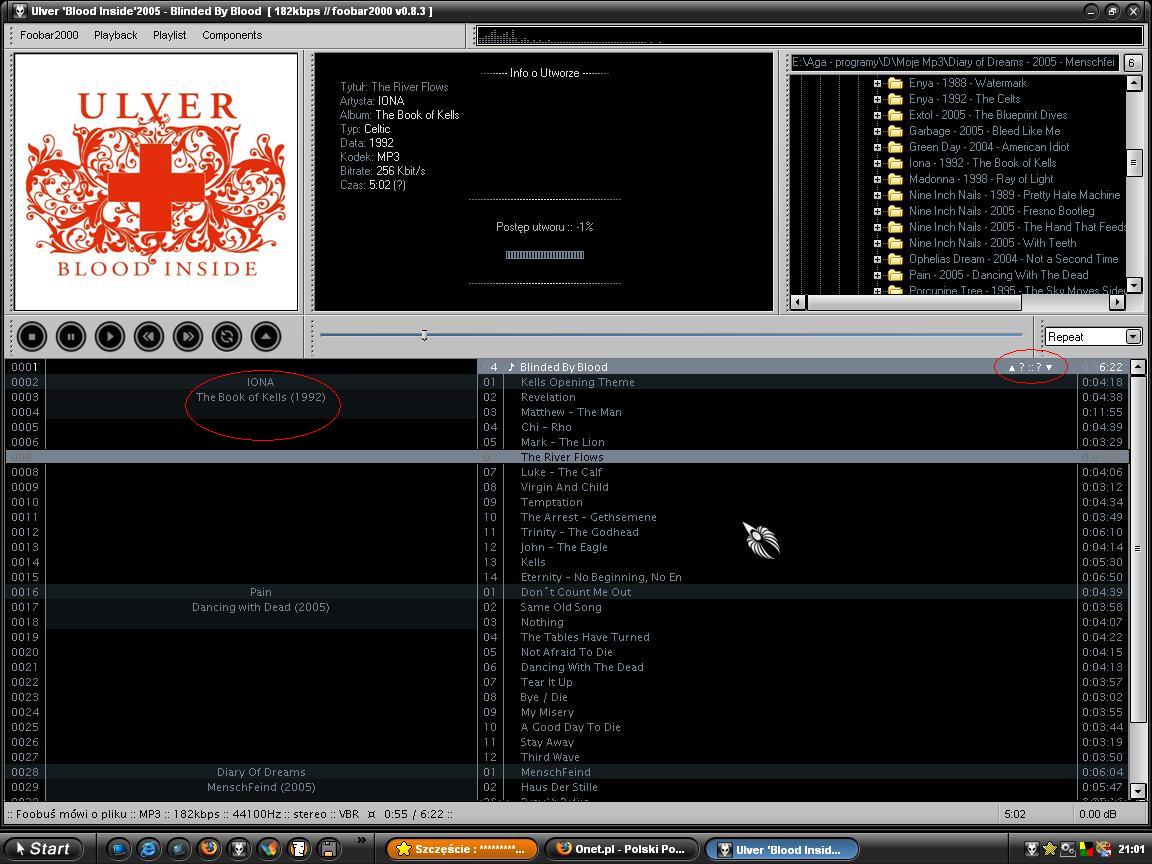Click the Diary Of Dreams group header
This screenshot has width=1152, height=864.
(x=261, y=772)
